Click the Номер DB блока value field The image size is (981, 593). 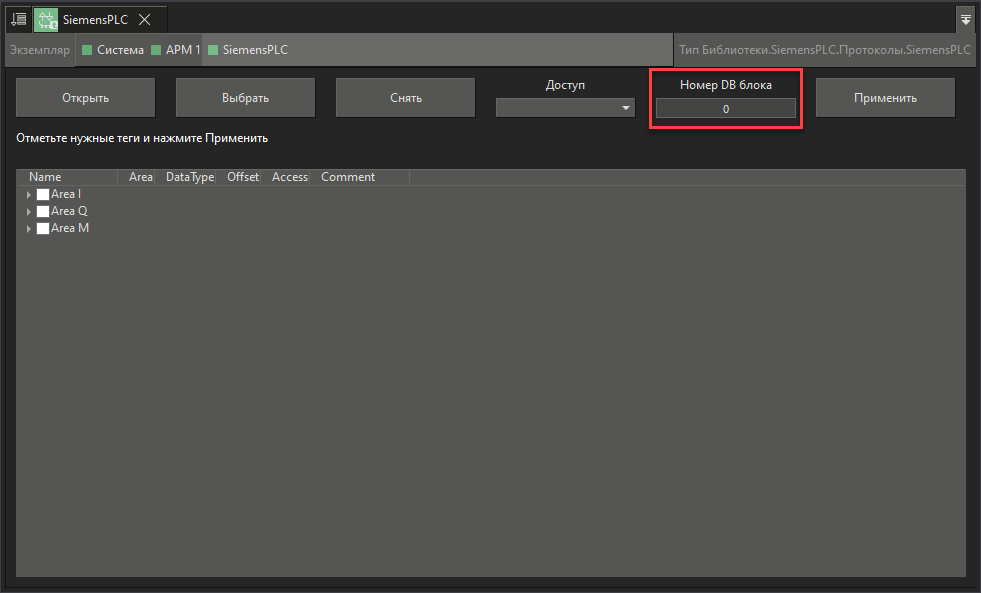725,108
